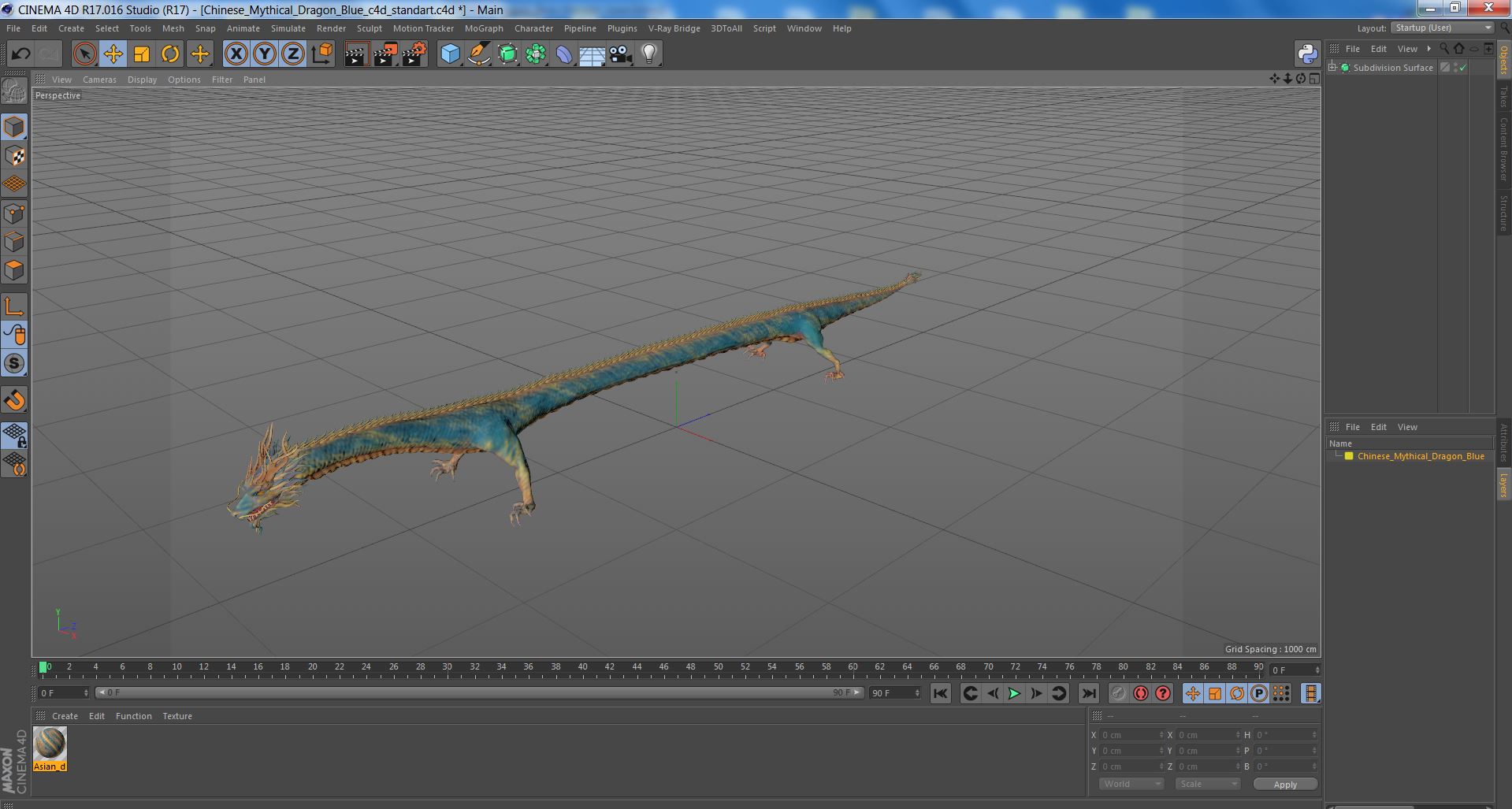Toggle viewport Solo S icon
The image size is (1512, 809).
(x=14, y=363)
